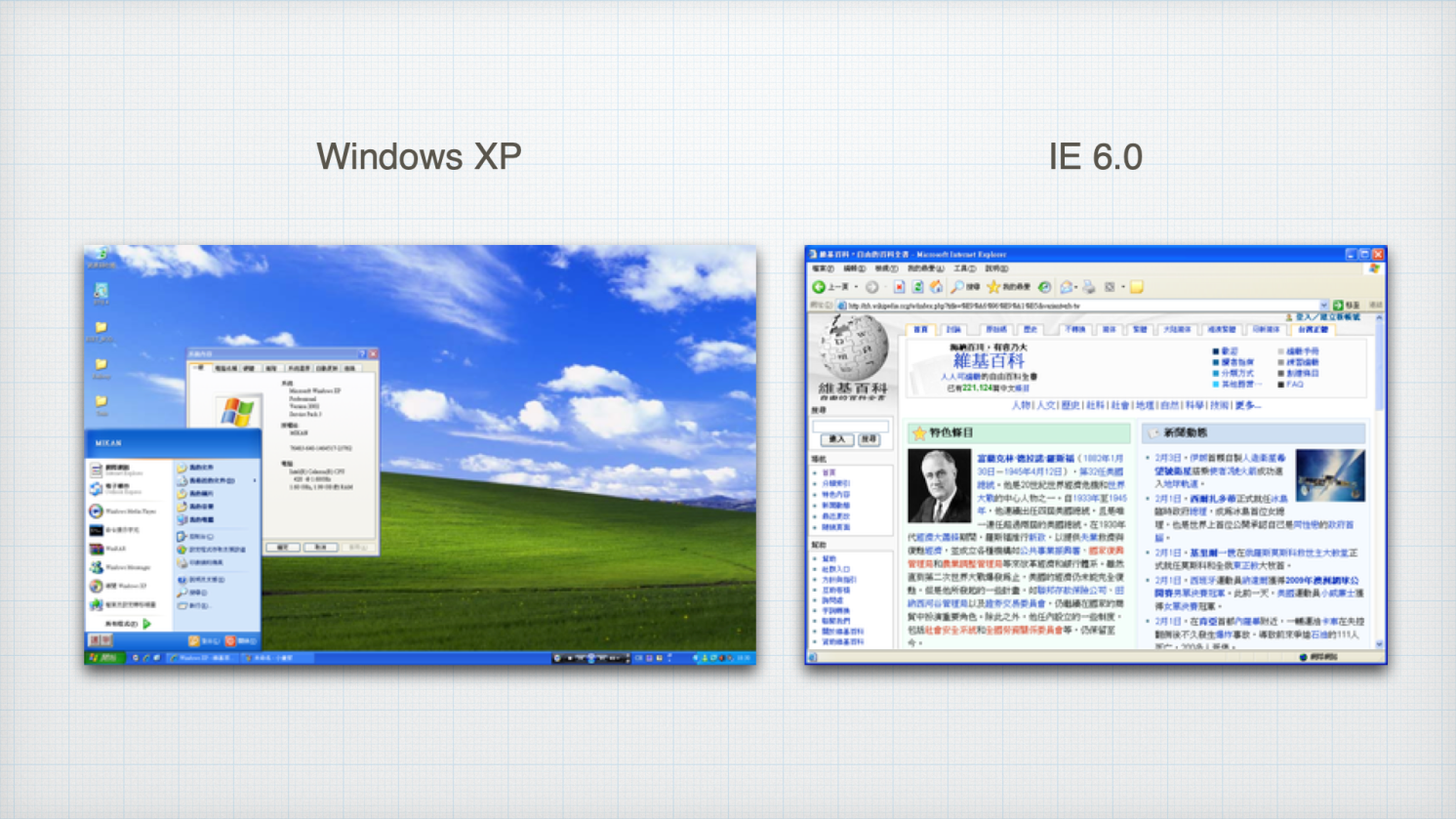The width and height of the screenshot is (1456, 819).
Task: Click the green Go arrow beside address bar
Action: tap(1338, 306)
